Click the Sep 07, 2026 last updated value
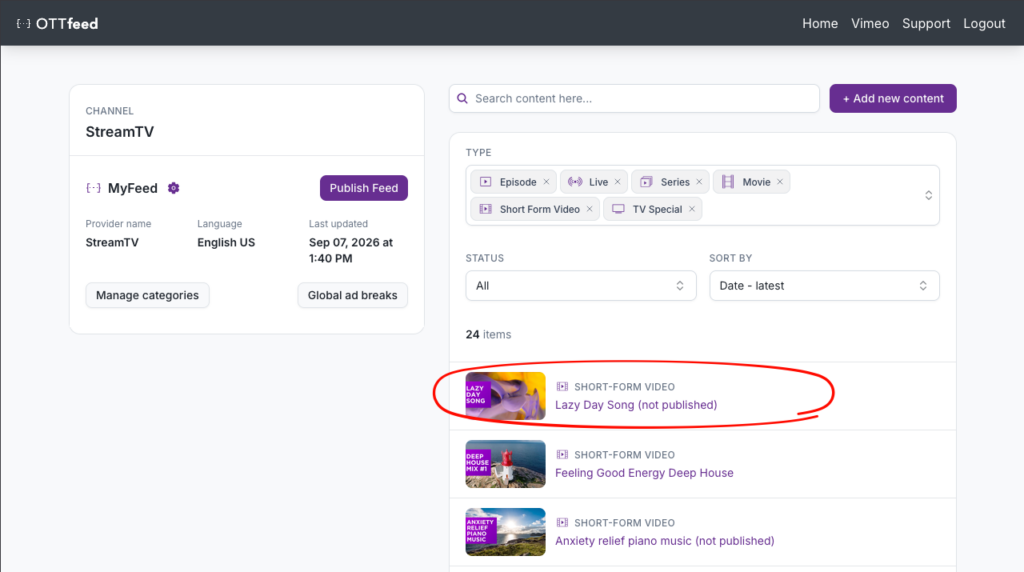 351,250
